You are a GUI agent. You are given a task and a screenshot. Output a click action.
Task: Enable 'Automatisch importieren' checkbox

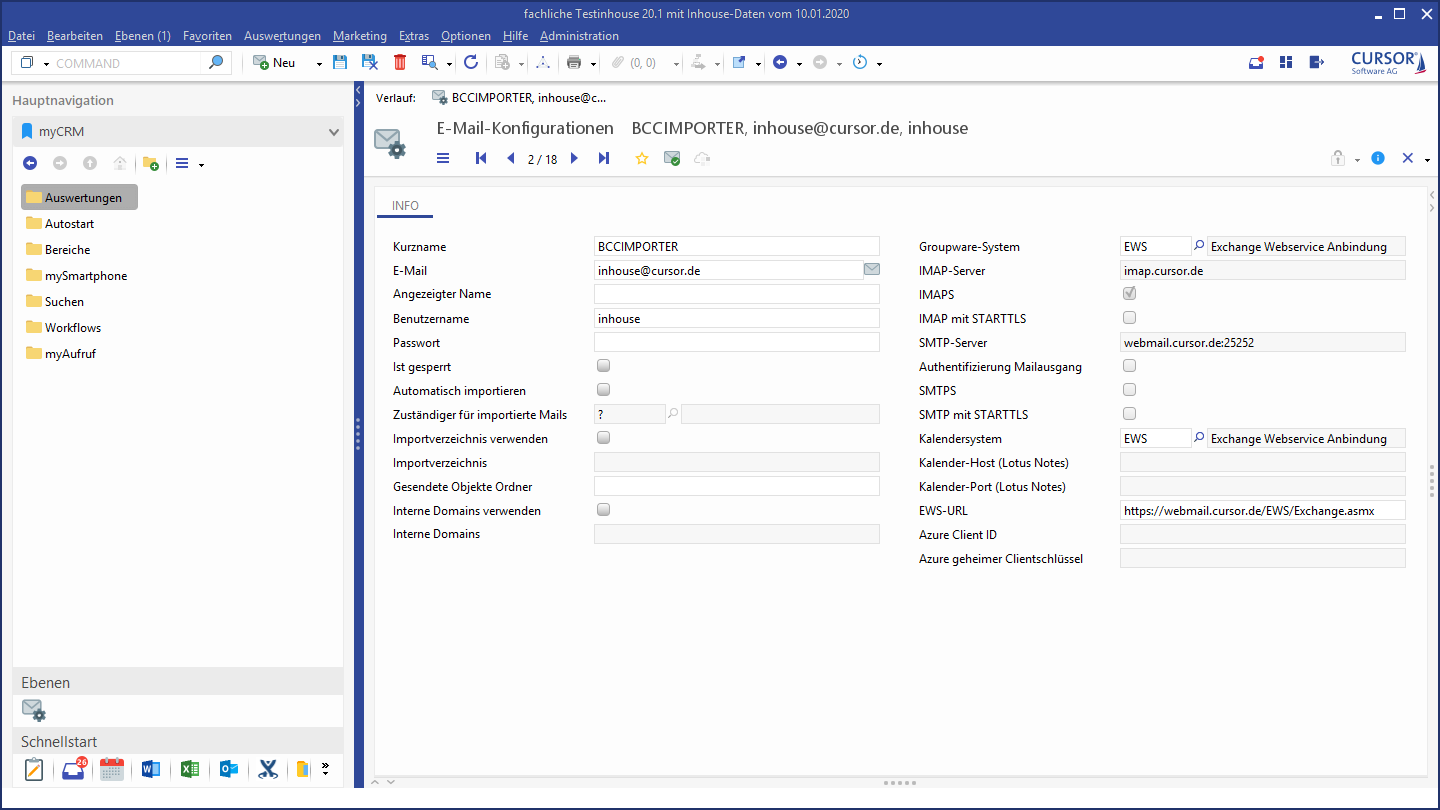tap(603, 390)
